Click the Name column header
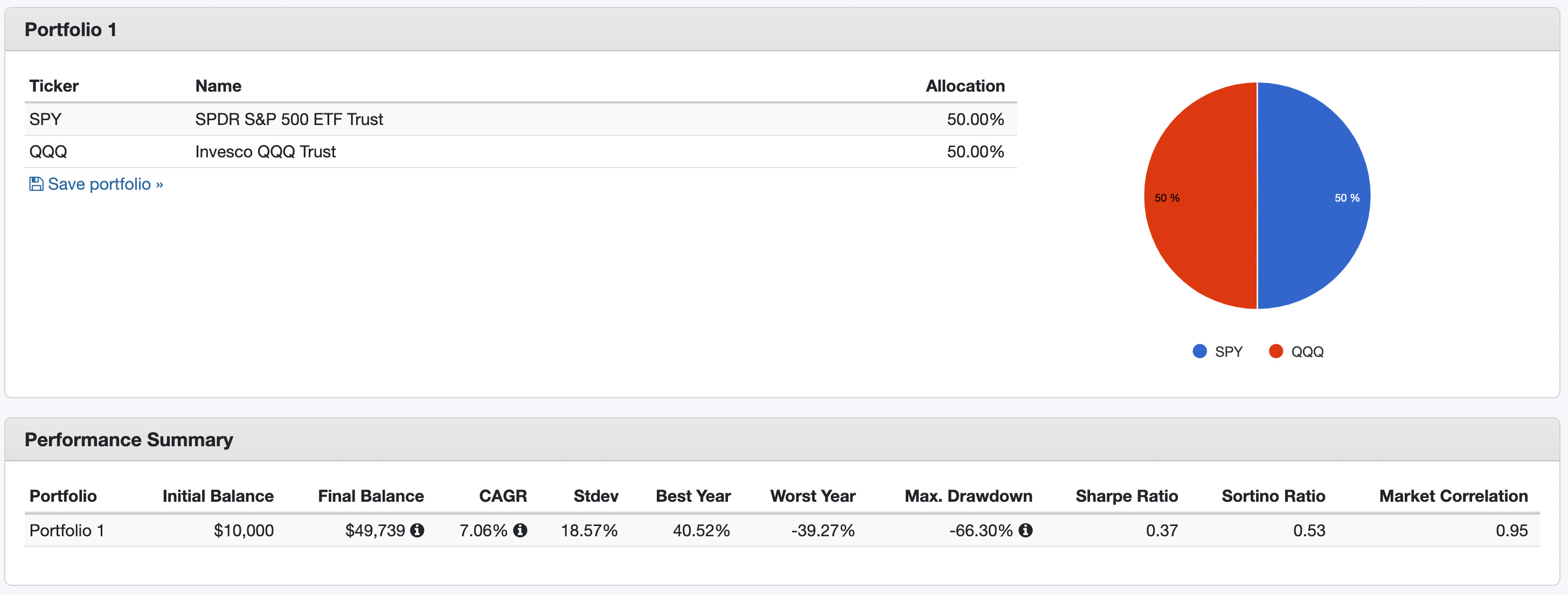The width and height of the screenshot is (1568, 595). pyautogui.click(x=219, y=86)
